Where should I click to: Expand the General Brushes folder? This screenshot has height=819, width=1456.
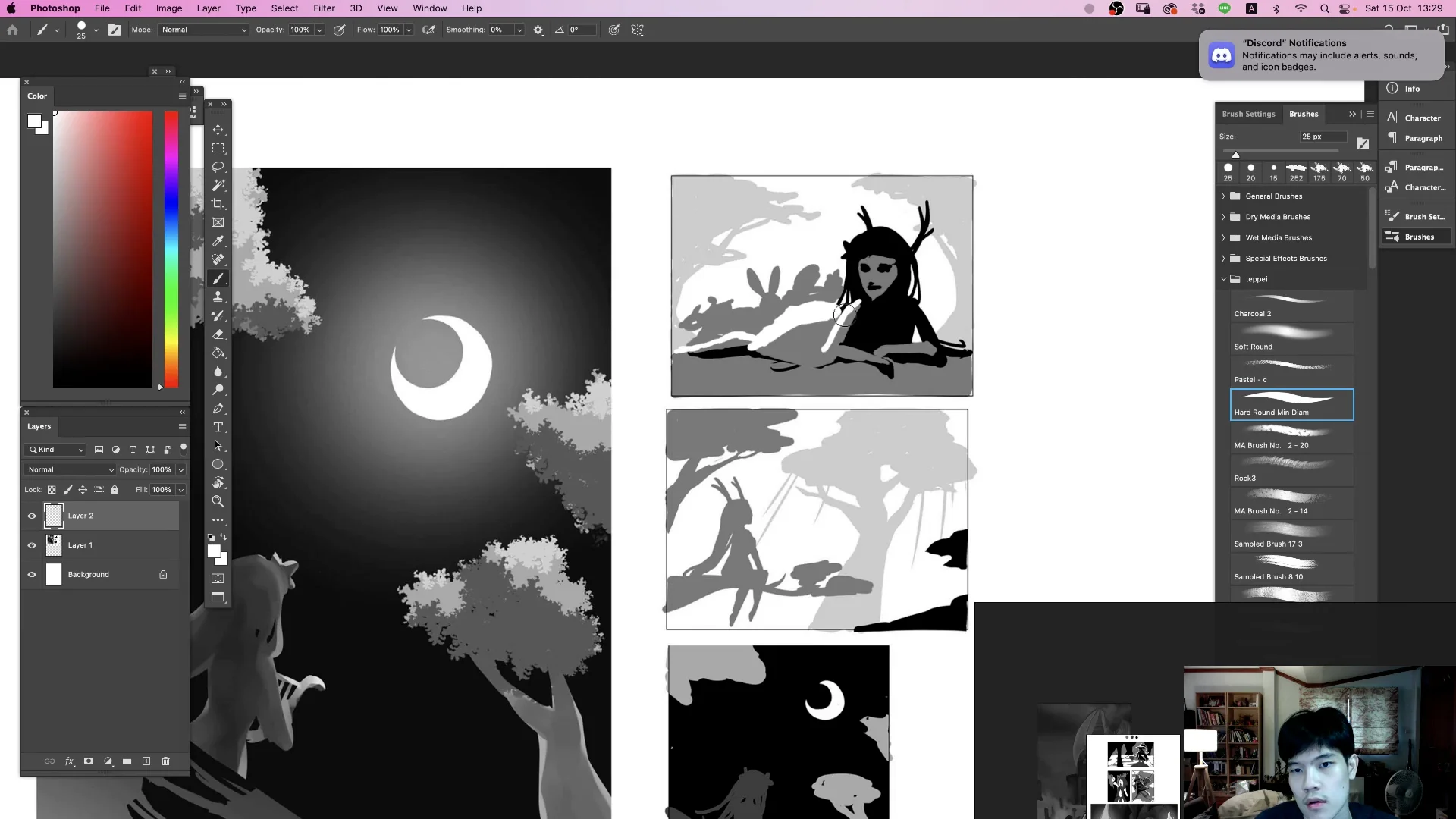click(1223, 196)
